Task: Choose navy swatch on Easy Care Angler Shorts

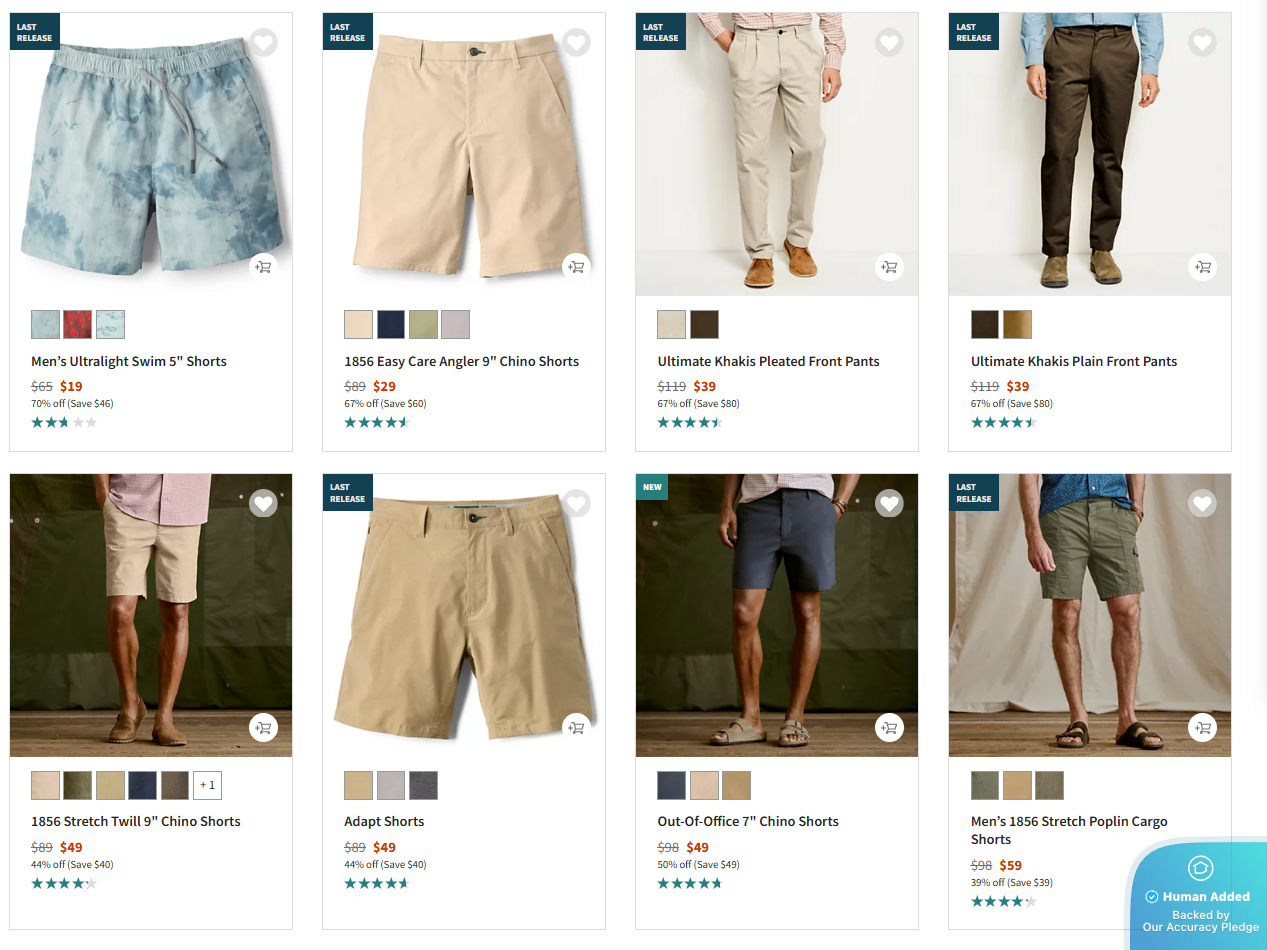Action: 391,324
